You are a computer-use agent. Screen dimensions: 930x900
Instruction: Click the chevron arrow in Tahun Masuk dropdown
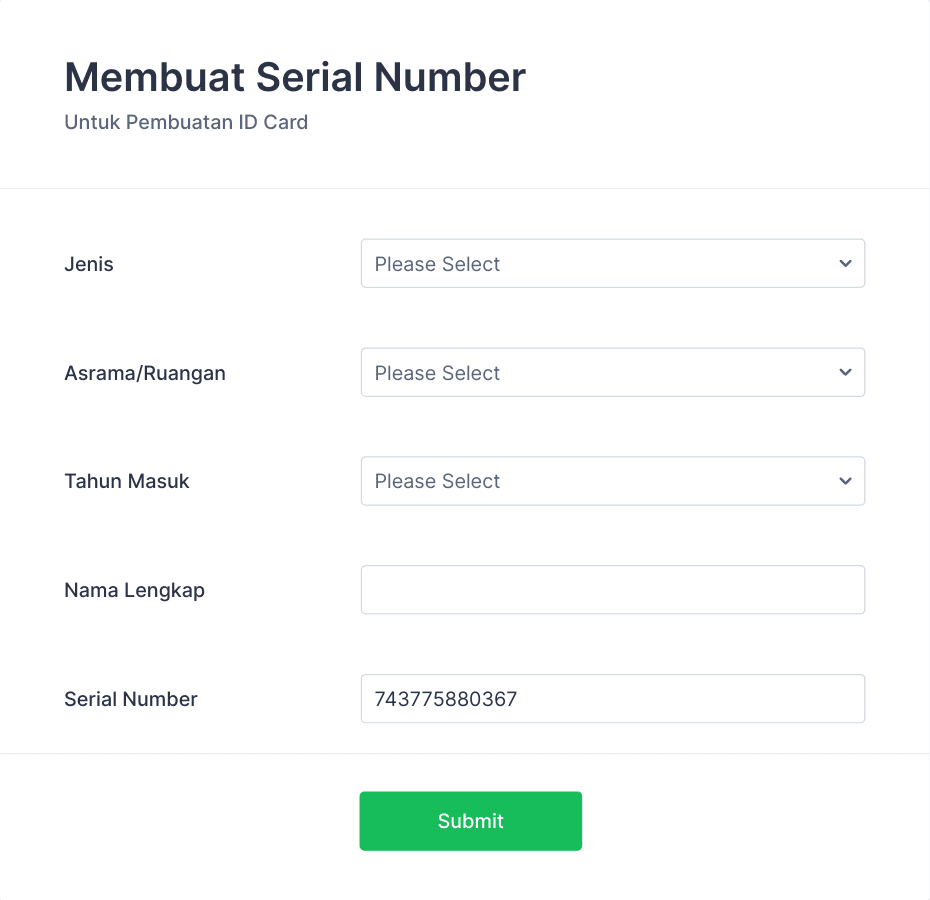pyautogui.click(x=845, y=481)
